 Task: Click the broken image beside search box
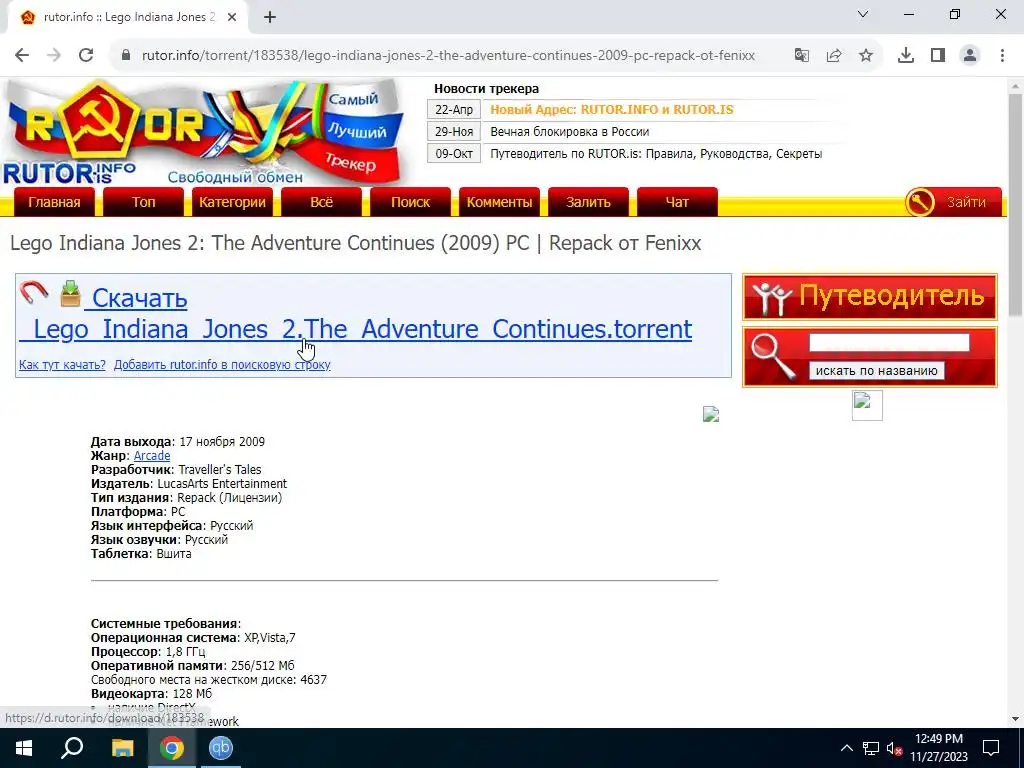click(x=867, y=406)
